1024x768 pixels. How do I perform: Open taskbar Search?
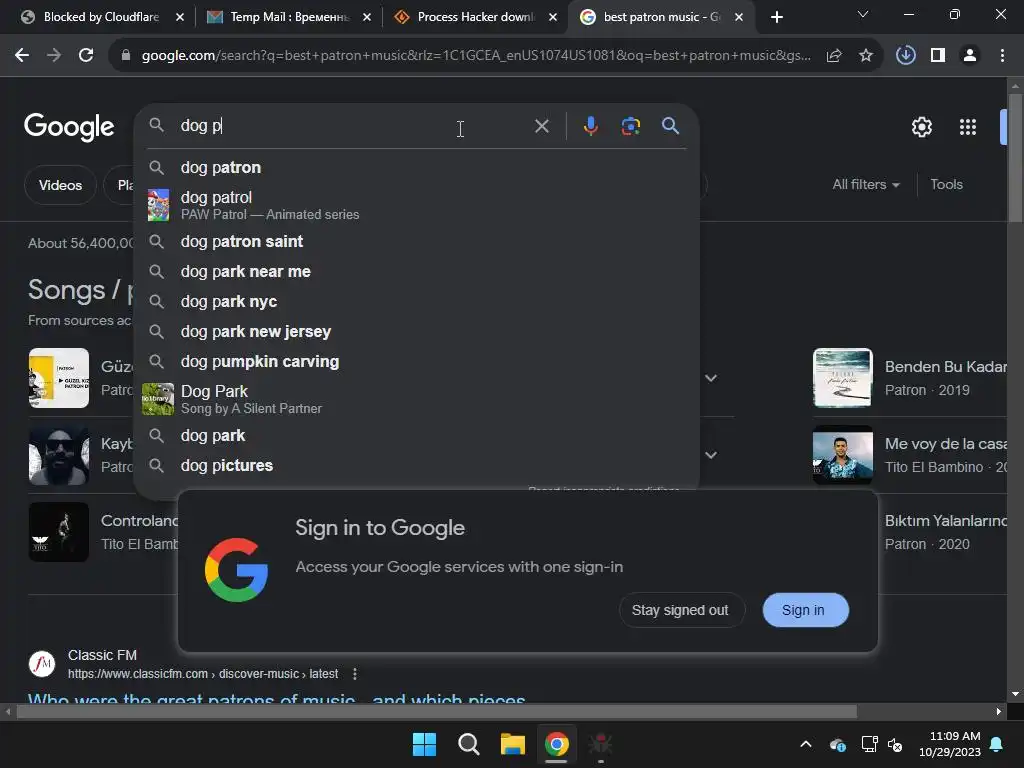click(468, 744)
